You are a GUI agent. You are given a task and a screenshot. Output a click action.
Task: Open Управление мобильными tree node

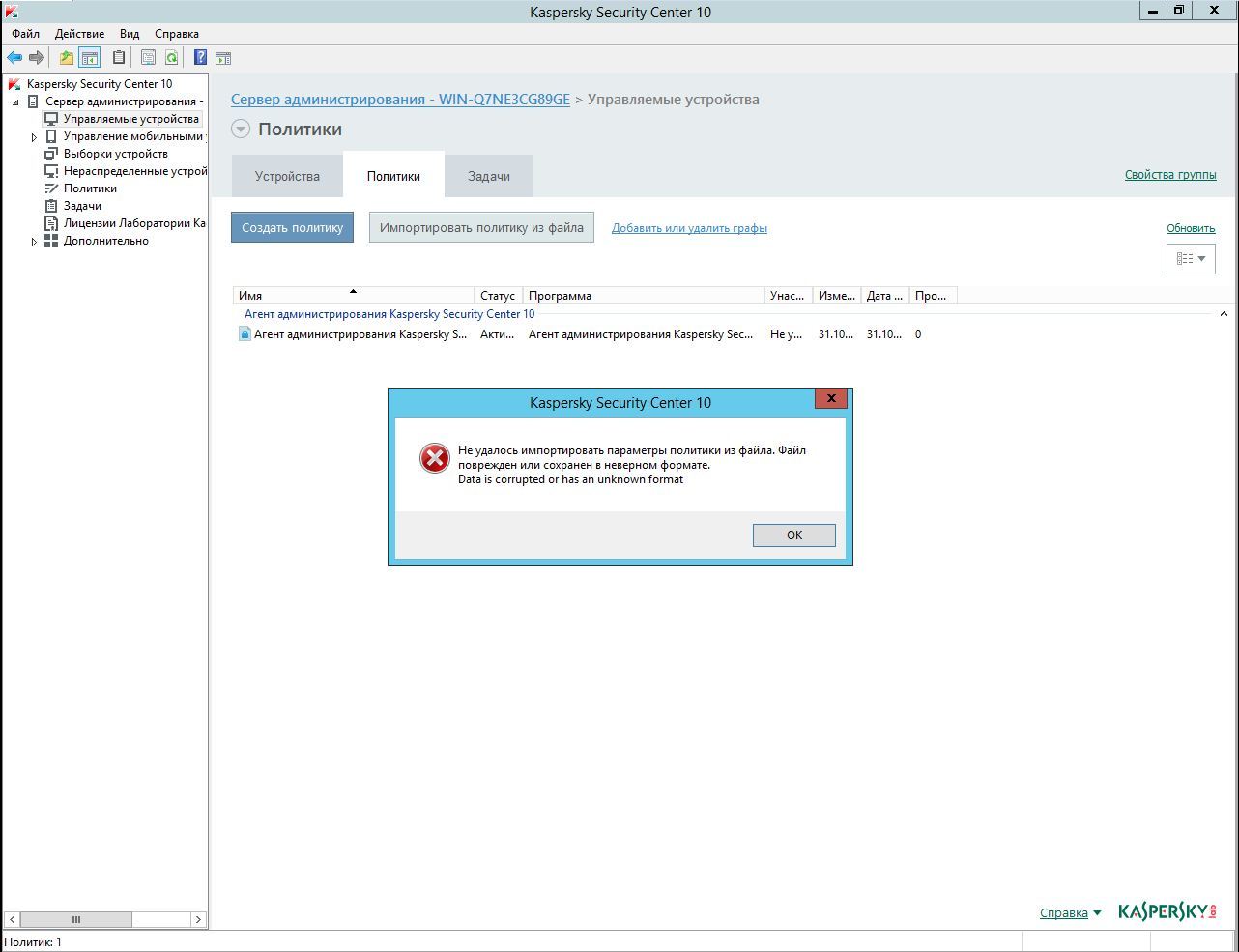click(x=133, y=136)
